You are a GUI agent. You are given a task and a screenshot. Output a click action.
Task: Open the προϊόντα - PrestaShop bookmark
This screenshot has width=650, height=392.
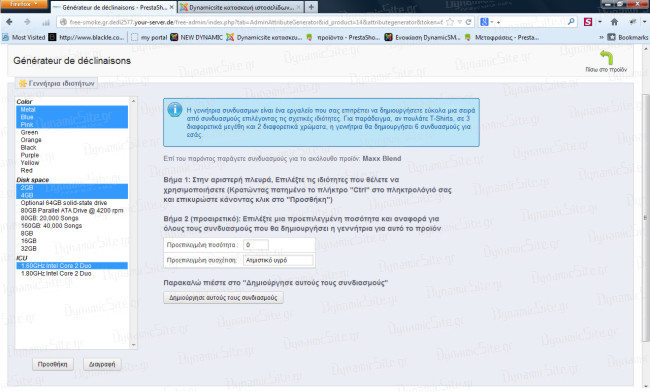343,37
